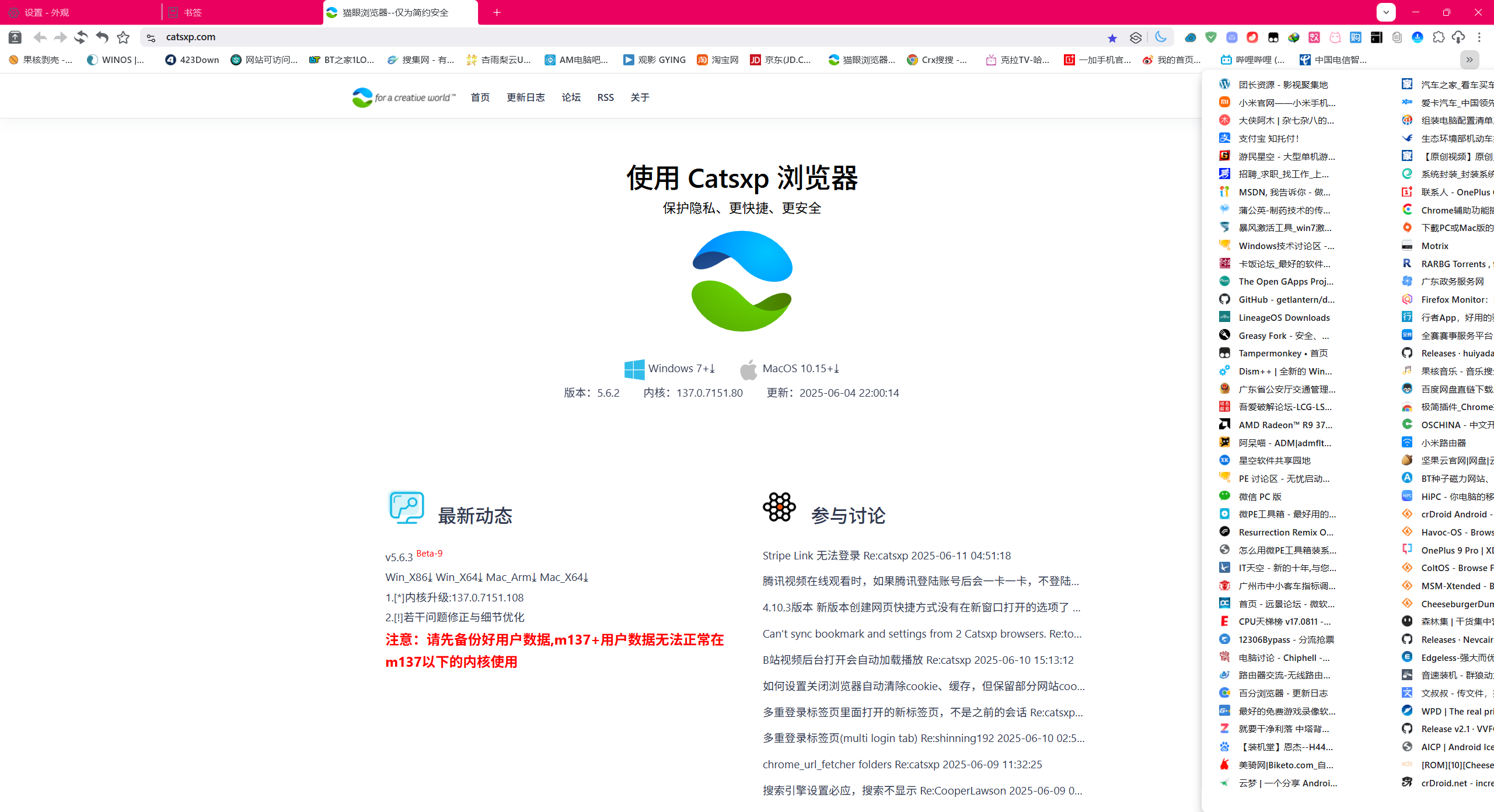Click the Catsxp logo in the header
Image resolution: width=1494 pixels, height=812 pixels.
click(x=403, y=97)
